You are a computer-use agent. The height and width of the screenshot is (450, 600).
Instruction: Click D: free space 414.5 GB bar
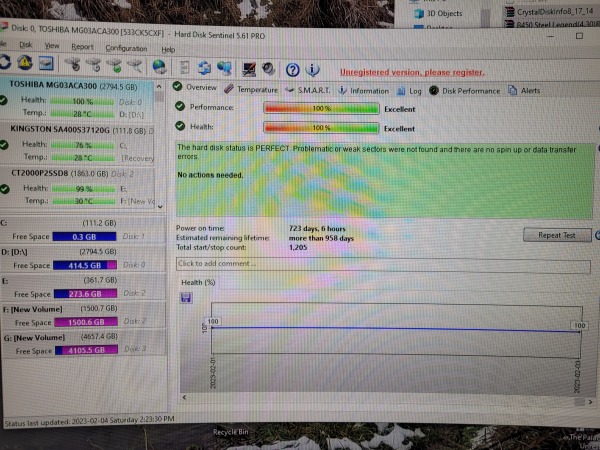coord(85,265)
